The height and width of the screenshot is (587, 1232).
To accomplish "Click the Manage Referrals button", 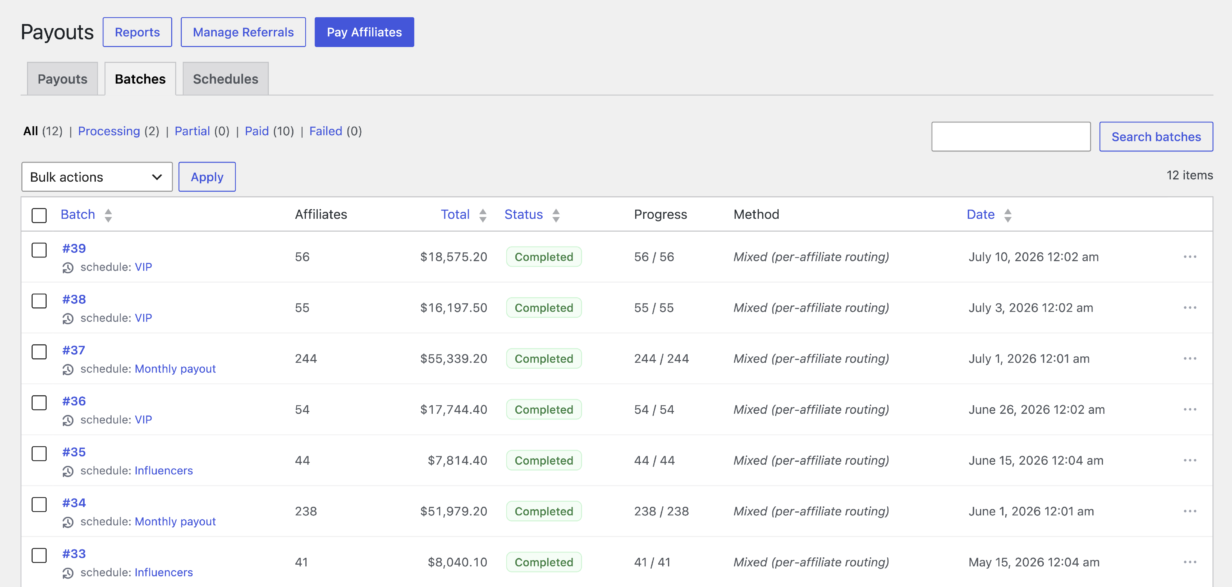I will 243,32.
